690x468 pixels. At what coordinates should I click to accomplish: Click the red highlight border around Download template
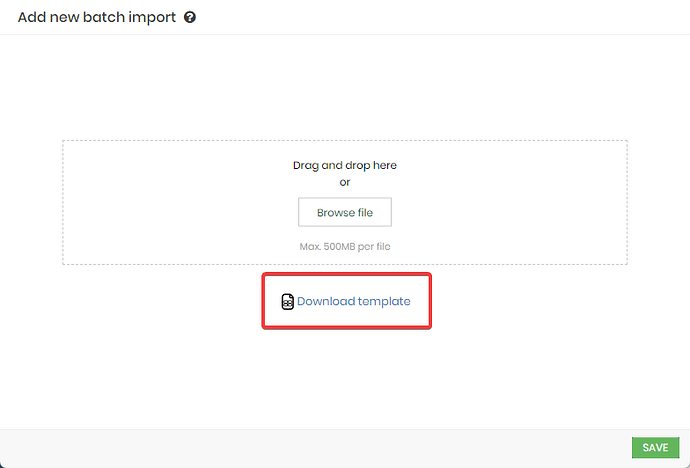[347, 274]
